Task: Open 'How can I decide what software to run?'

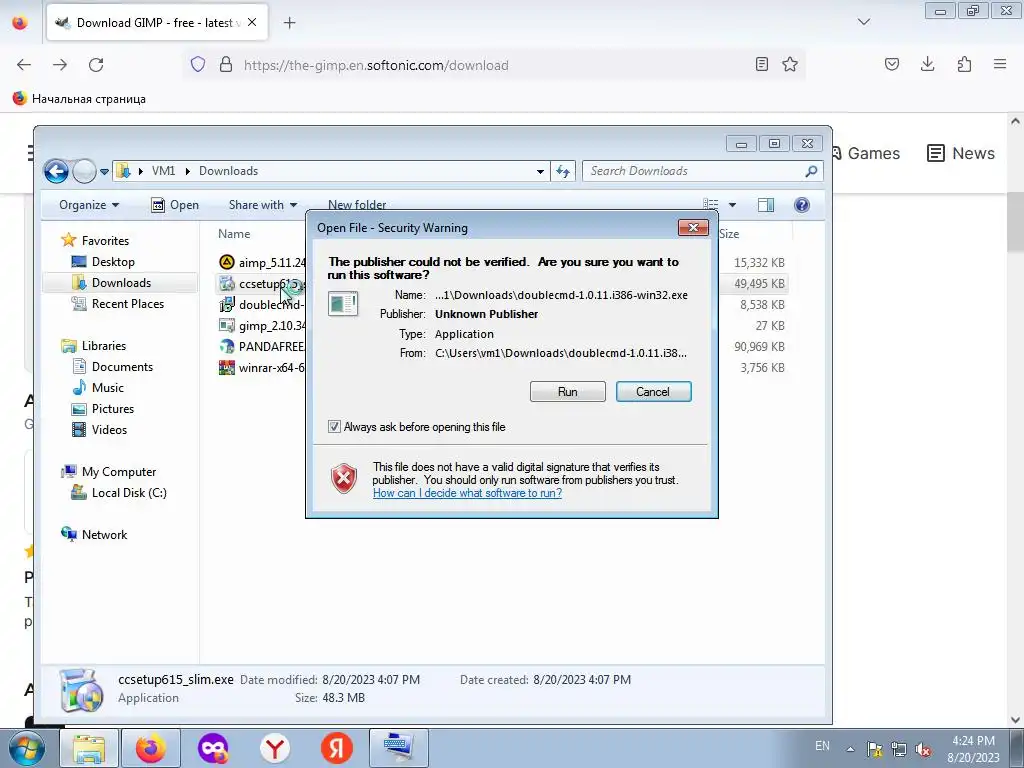Action: 467,493
